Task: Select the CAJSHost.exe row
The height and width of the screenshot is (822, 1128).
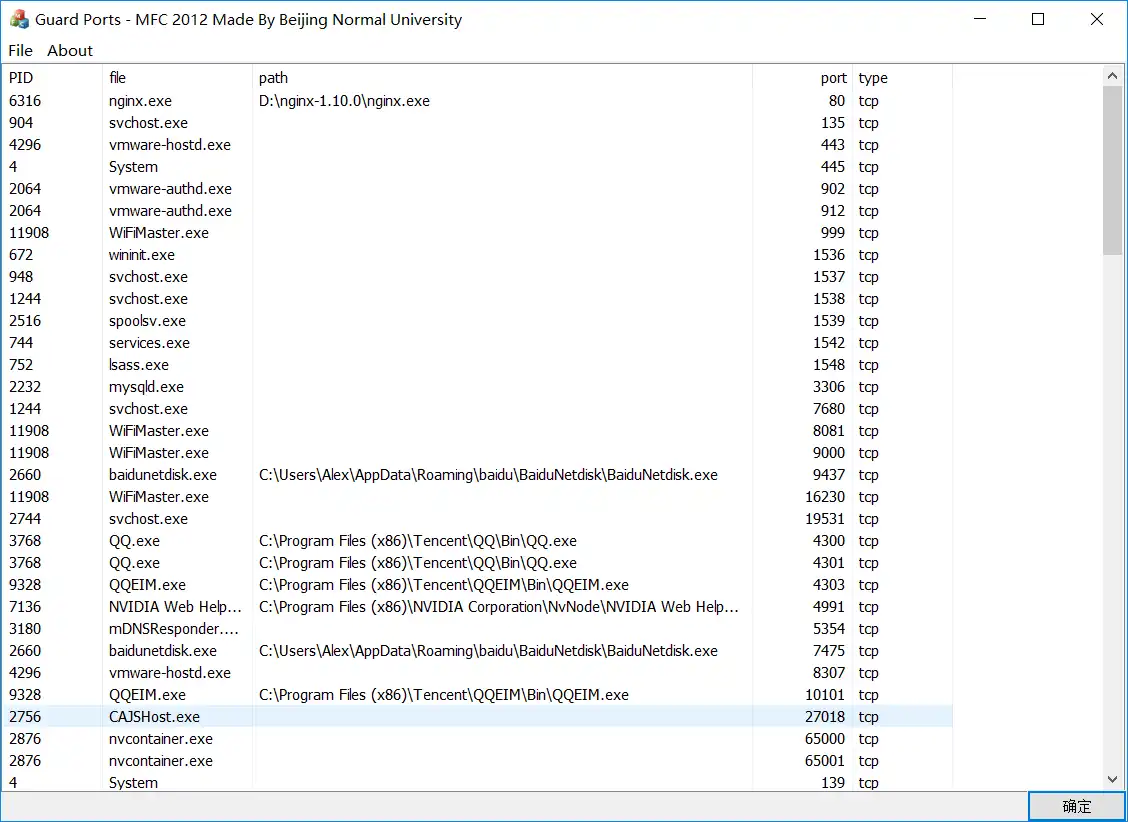Action: 478,717
